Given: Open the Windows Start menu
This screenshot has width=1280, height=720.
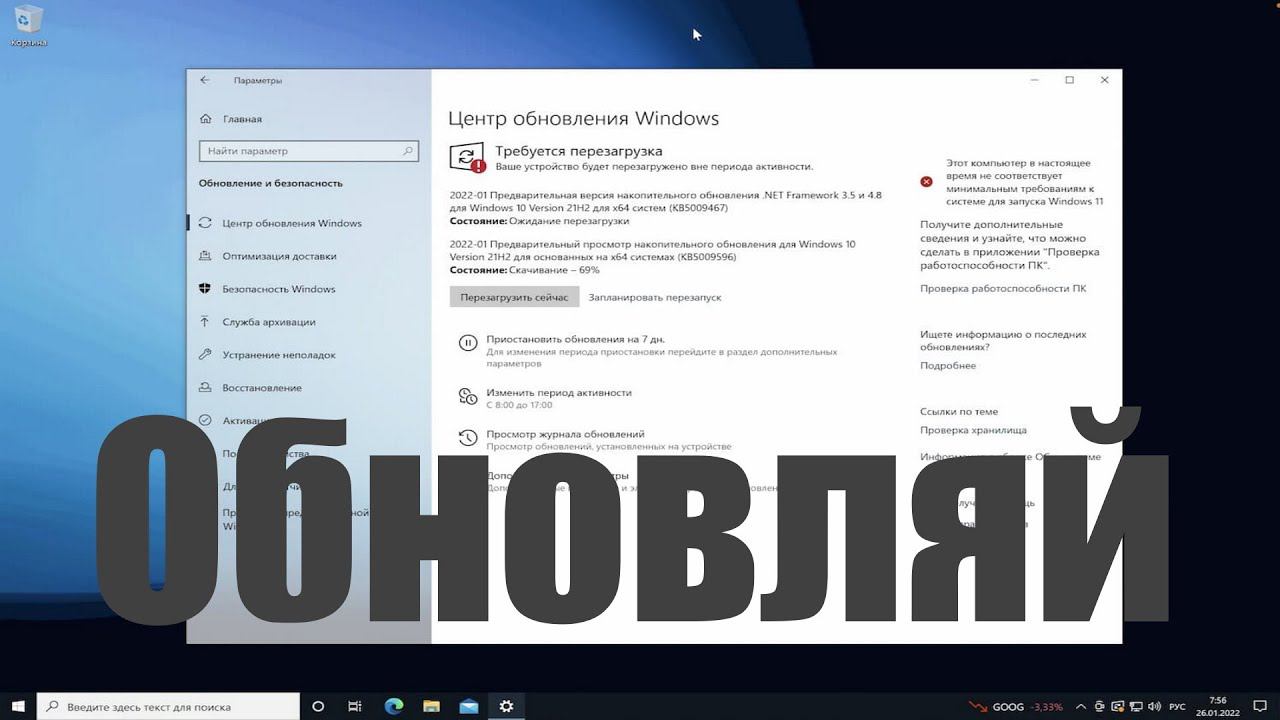Looking at the screenshot, I should click(x=18, y=706).
